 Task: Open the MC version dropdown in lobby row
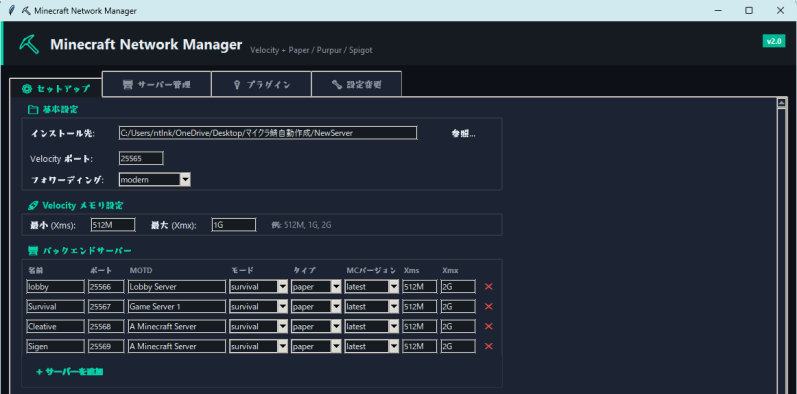click(x=394, y=287)
